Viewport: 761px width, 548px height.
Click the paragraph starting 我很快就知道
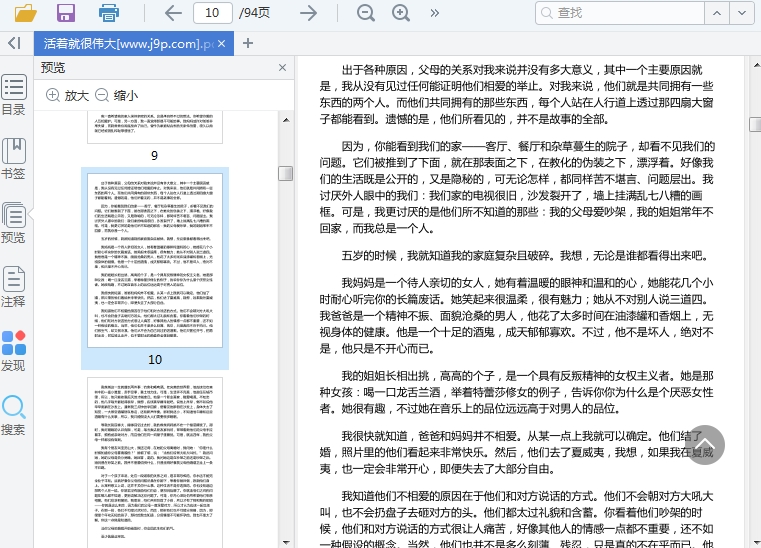click(516, 452)
